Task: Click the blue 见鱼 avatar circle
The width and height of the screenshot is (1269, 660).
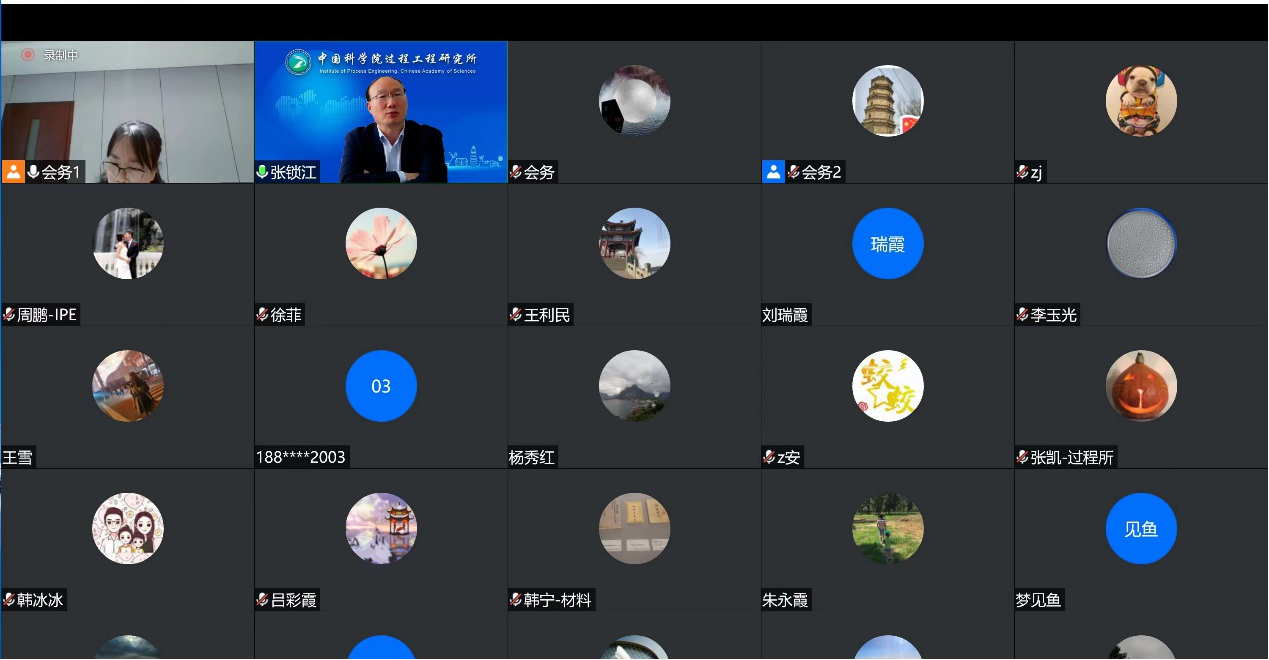Action: coord(1141,529)
